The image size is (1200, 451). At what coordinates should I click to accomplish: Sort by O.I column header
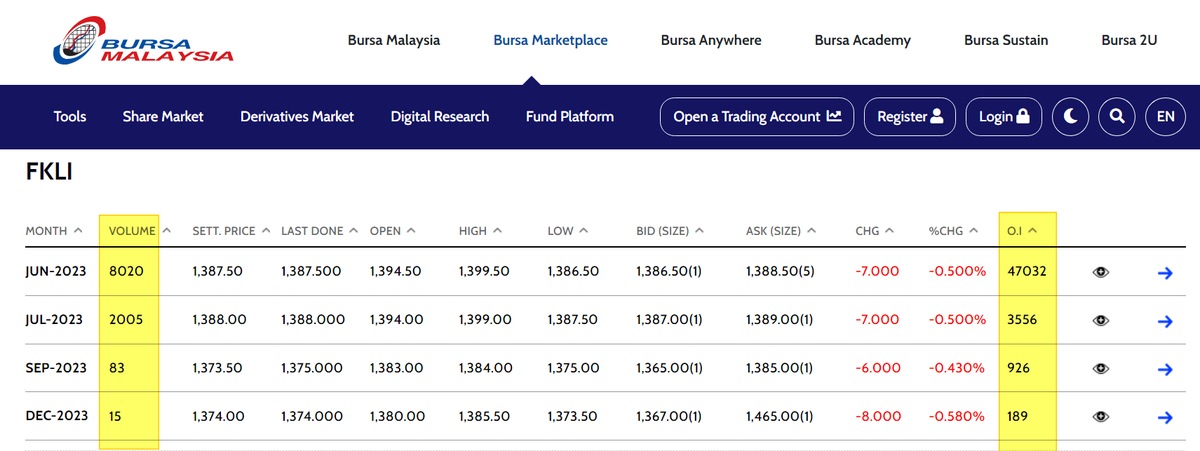tap(1022, 231)
